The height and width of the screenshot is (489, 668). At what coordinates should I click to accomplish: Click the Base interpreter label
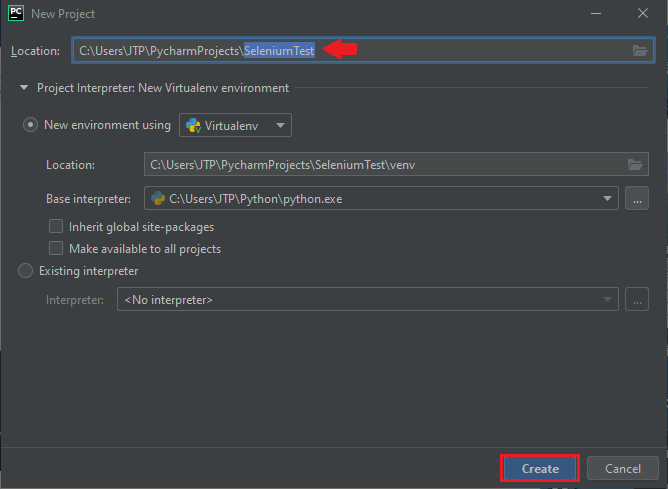[x=89, y=199]
